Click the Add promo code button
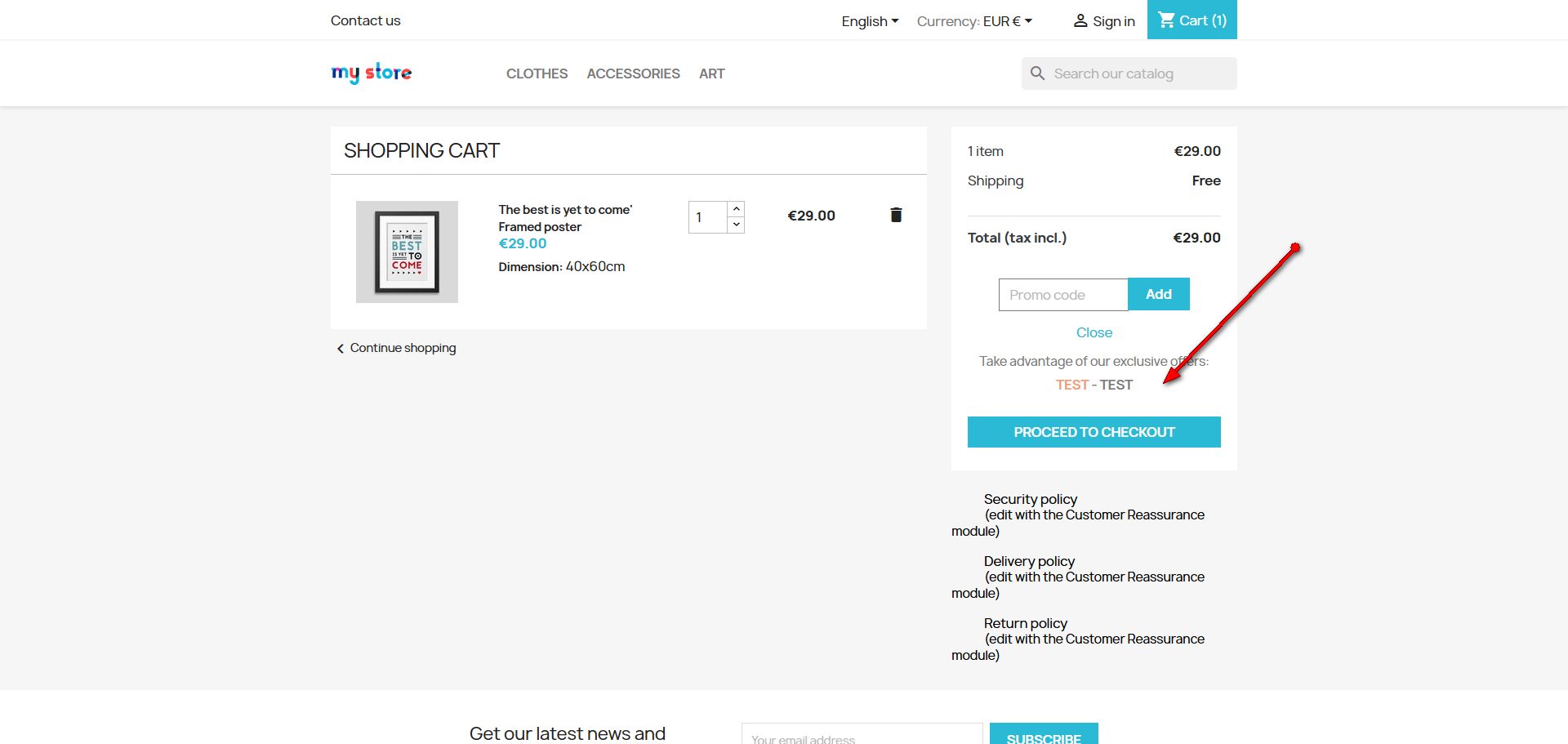This screenshot has width=1568, height=744. [x=1158, y=294]
